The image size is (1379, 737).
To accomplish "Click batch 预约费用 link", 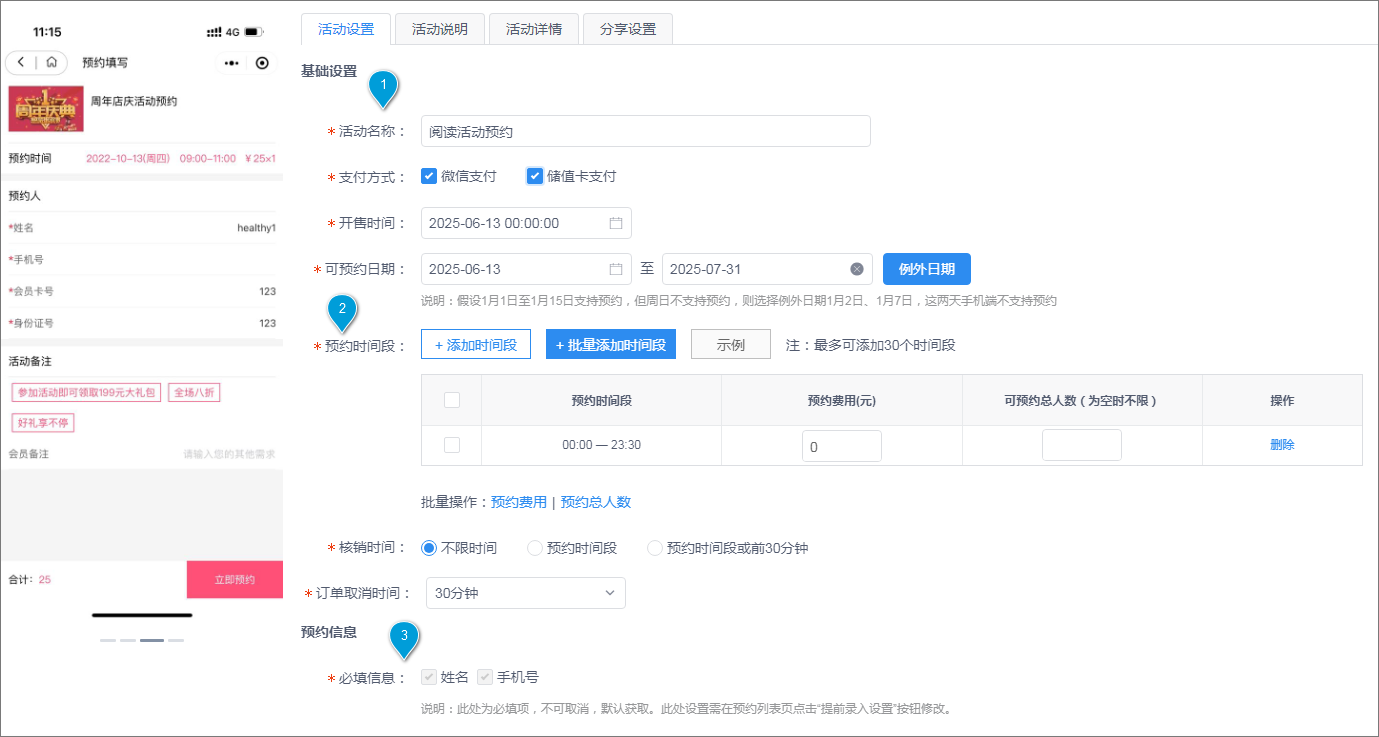I will pyautogui.click(x=519, y=502).
